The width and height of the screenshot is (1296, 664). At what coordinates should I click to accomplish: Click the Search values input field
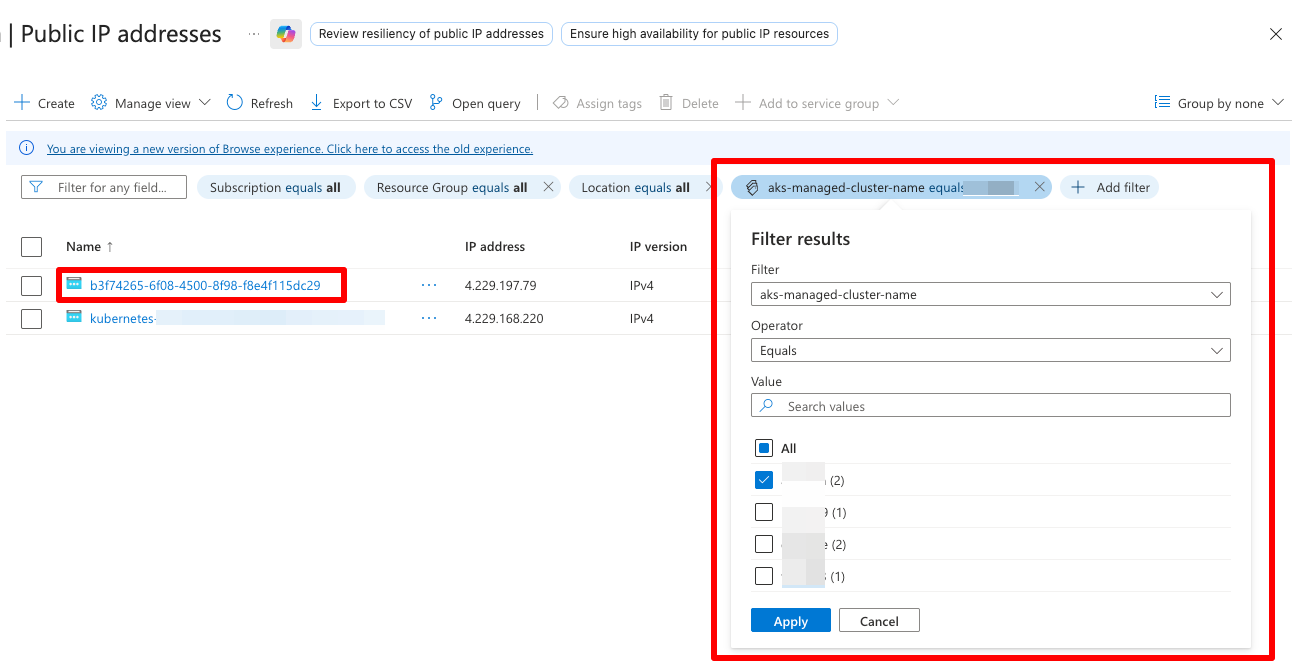(x=990, y=405)
